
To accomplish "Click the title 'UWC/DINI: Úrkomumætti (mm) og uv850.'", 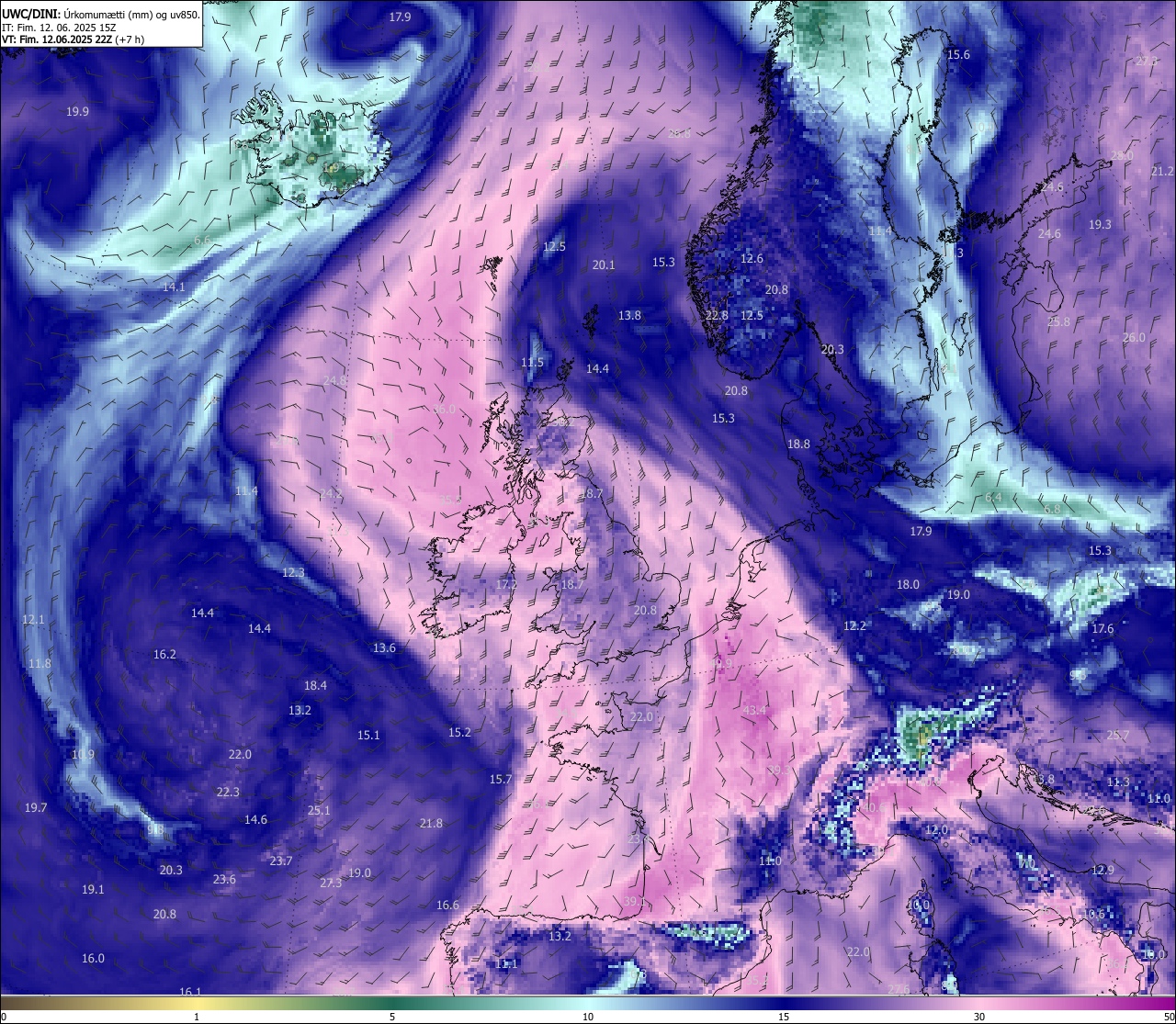I will tap(100, 14).
